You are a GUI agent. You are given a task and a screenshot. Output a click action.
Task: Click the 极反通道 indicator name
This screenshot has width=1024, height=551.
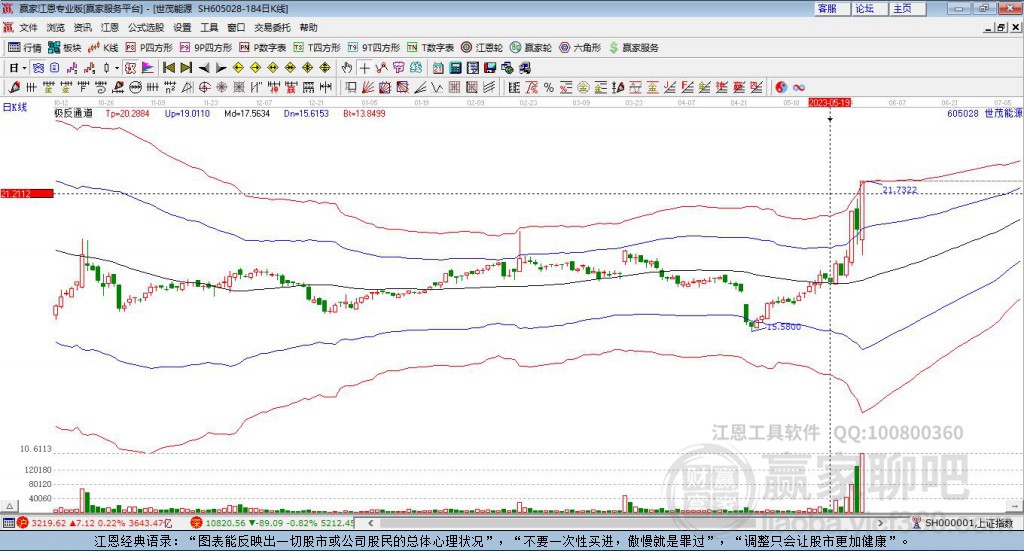point(73,113)
